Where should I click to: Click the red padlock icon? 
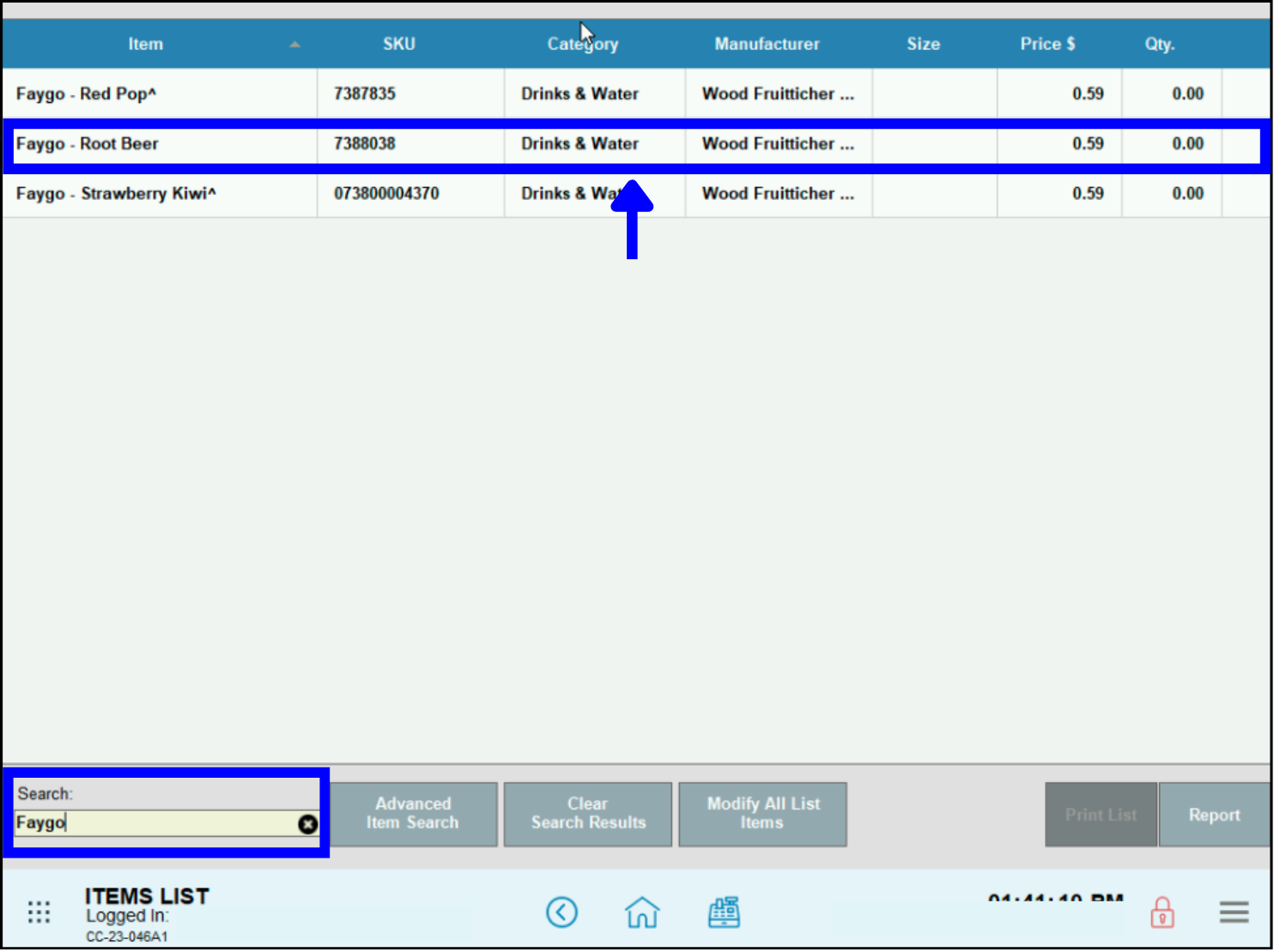[x=1162, y=912]
